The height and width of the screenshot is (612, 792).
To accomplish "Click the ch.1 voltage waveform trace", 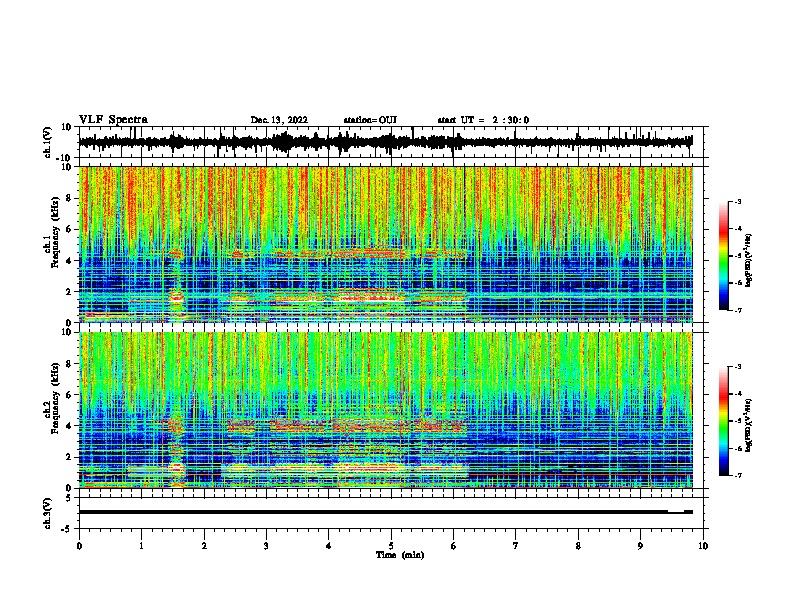I will coord(386,142).
